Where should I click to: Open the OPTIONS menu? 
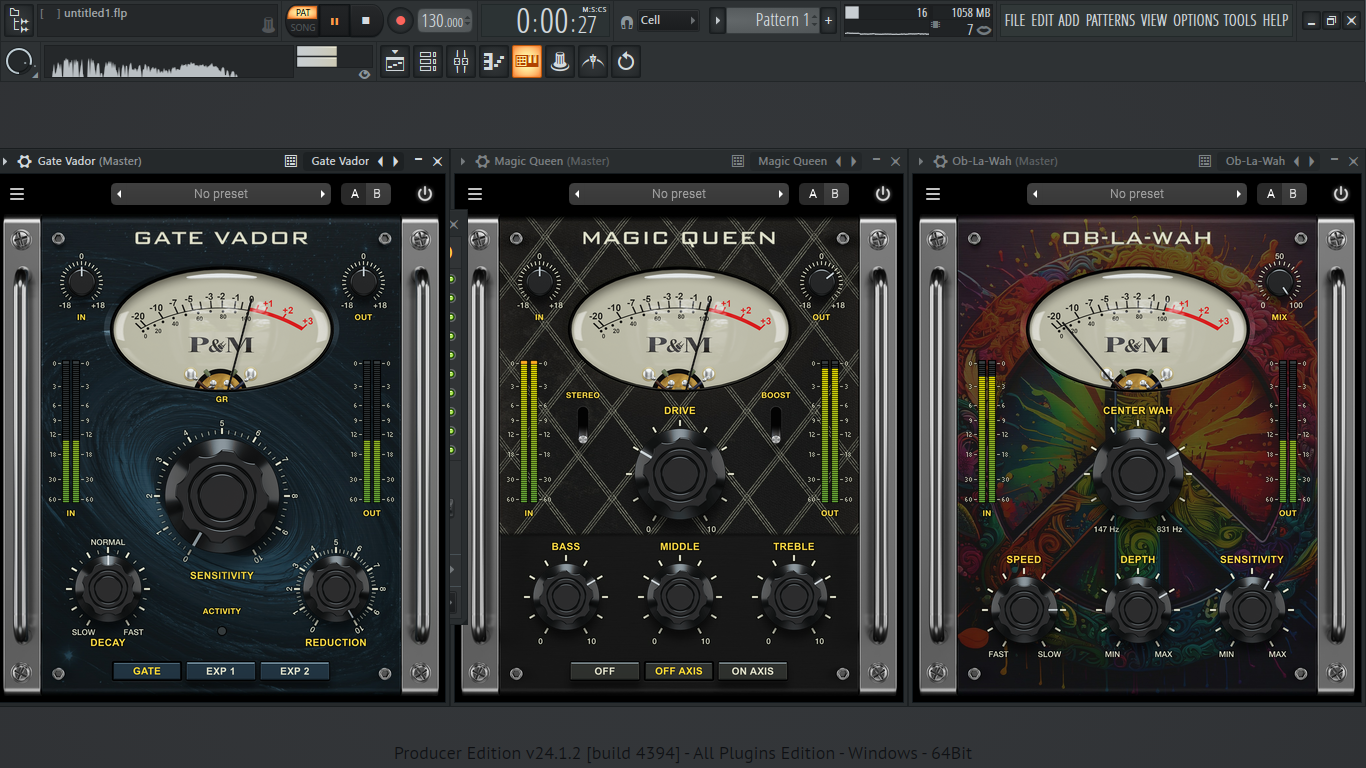click(x=1196, y=20)
